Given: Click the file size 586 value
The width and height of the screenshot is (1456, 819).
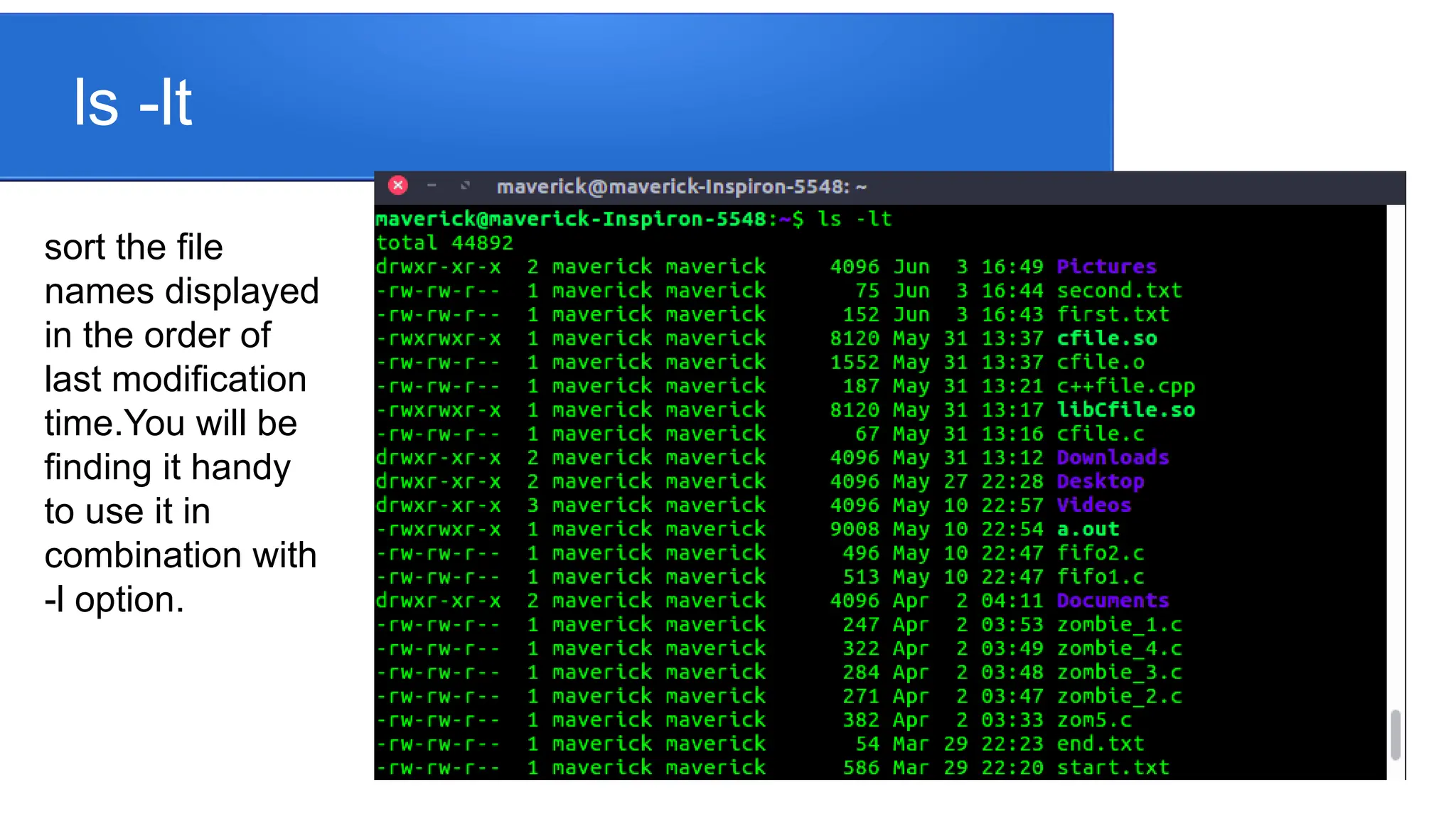Looking at the screenshot, I should point(861,768).
